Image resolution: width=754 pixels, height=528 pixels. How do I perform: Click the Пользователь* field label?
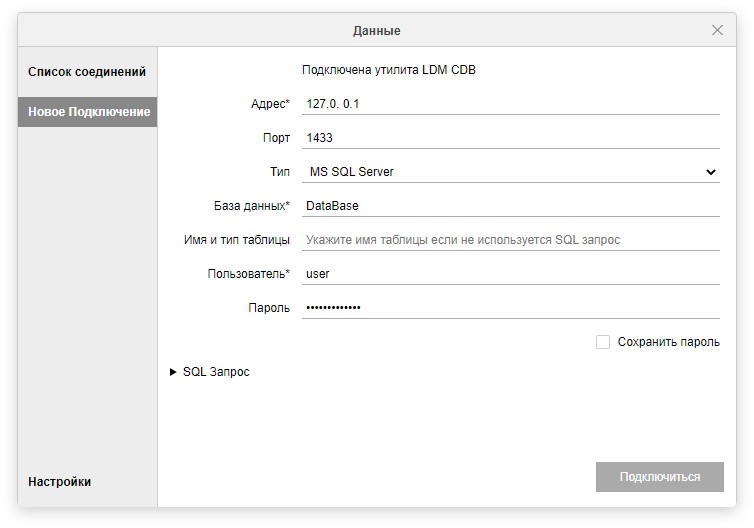(248, 274)
